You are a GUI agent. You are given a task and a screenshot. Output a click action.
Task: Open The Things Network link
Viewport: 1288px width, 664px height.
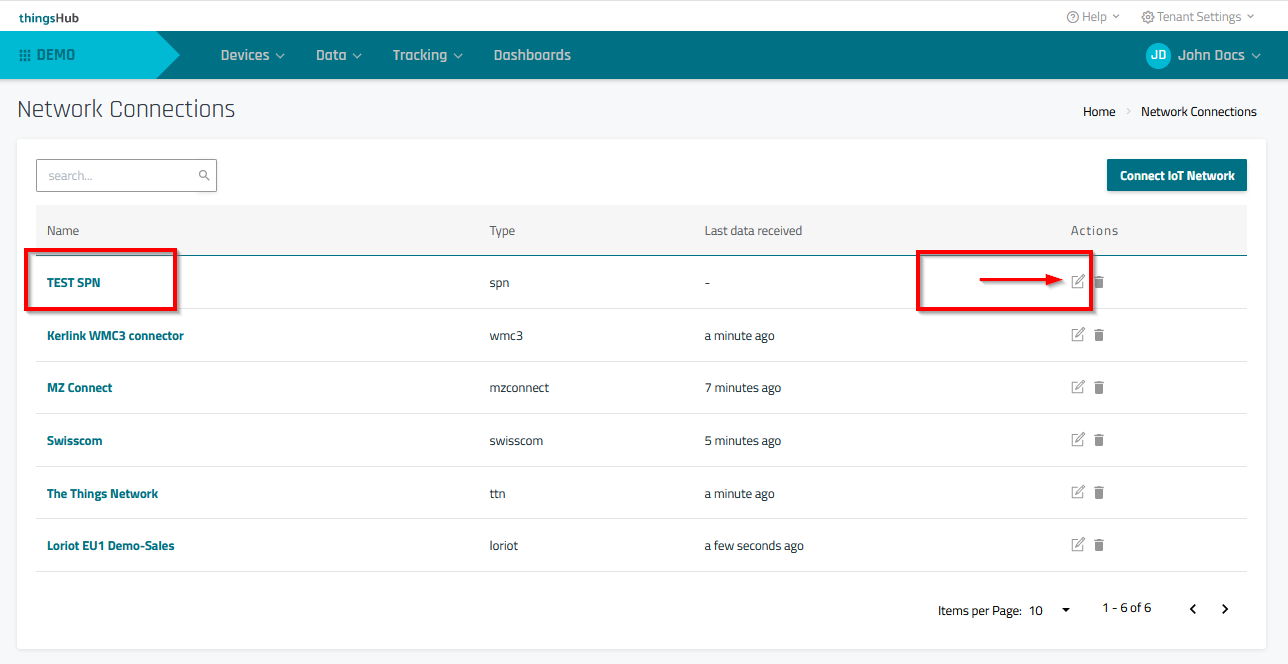coord(103,494)
